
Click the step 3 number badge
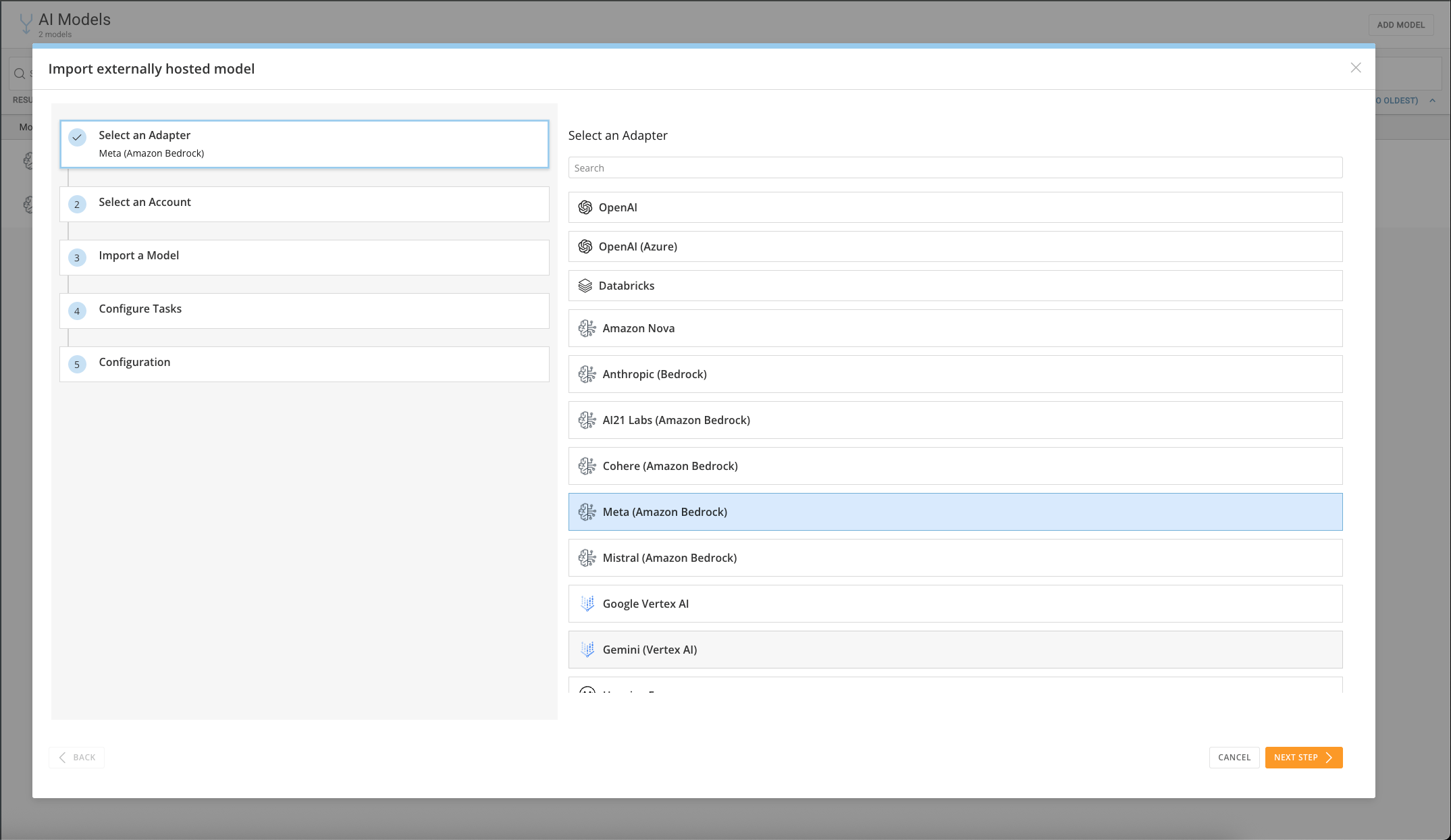click(78, 258)
